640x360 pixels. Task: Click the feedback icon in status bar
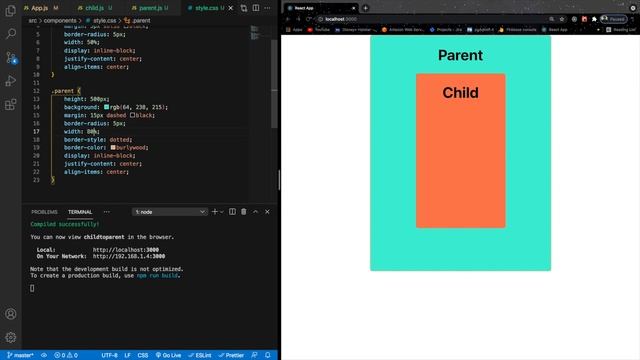tap(255, 355)
